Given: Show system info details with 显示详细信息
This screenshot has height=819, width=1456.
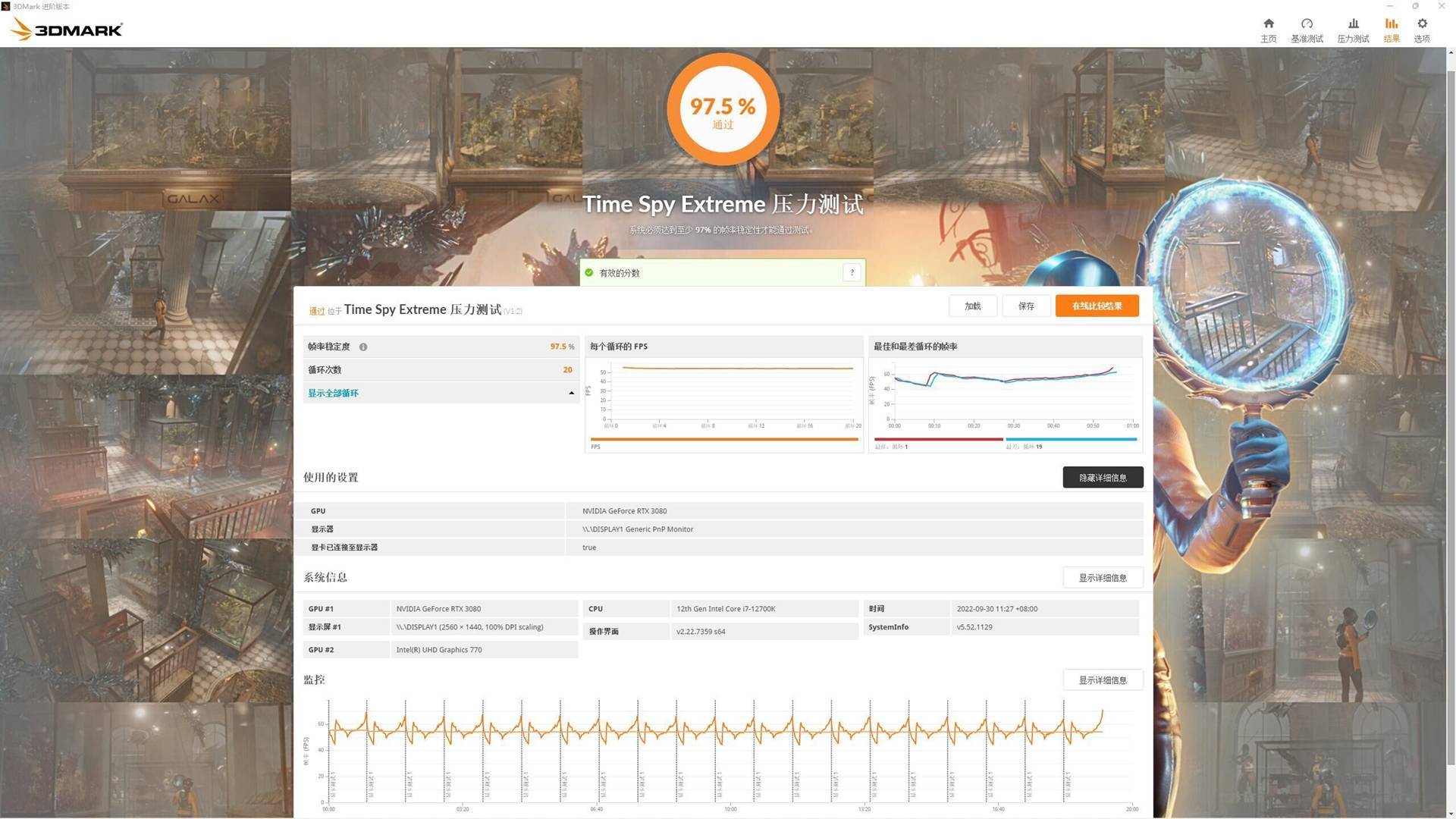Looking at the screenshot, I should tap(1103, 578).
